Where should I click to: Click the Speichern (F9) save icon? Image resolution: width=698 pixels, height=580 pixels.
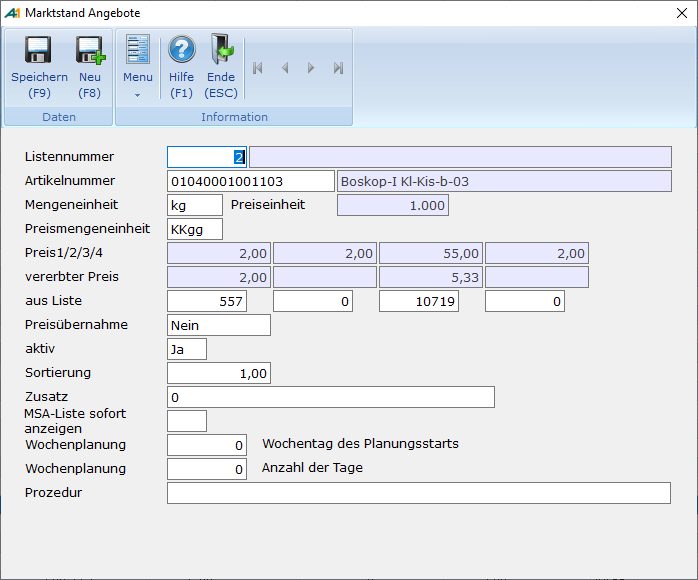point(38,50)
